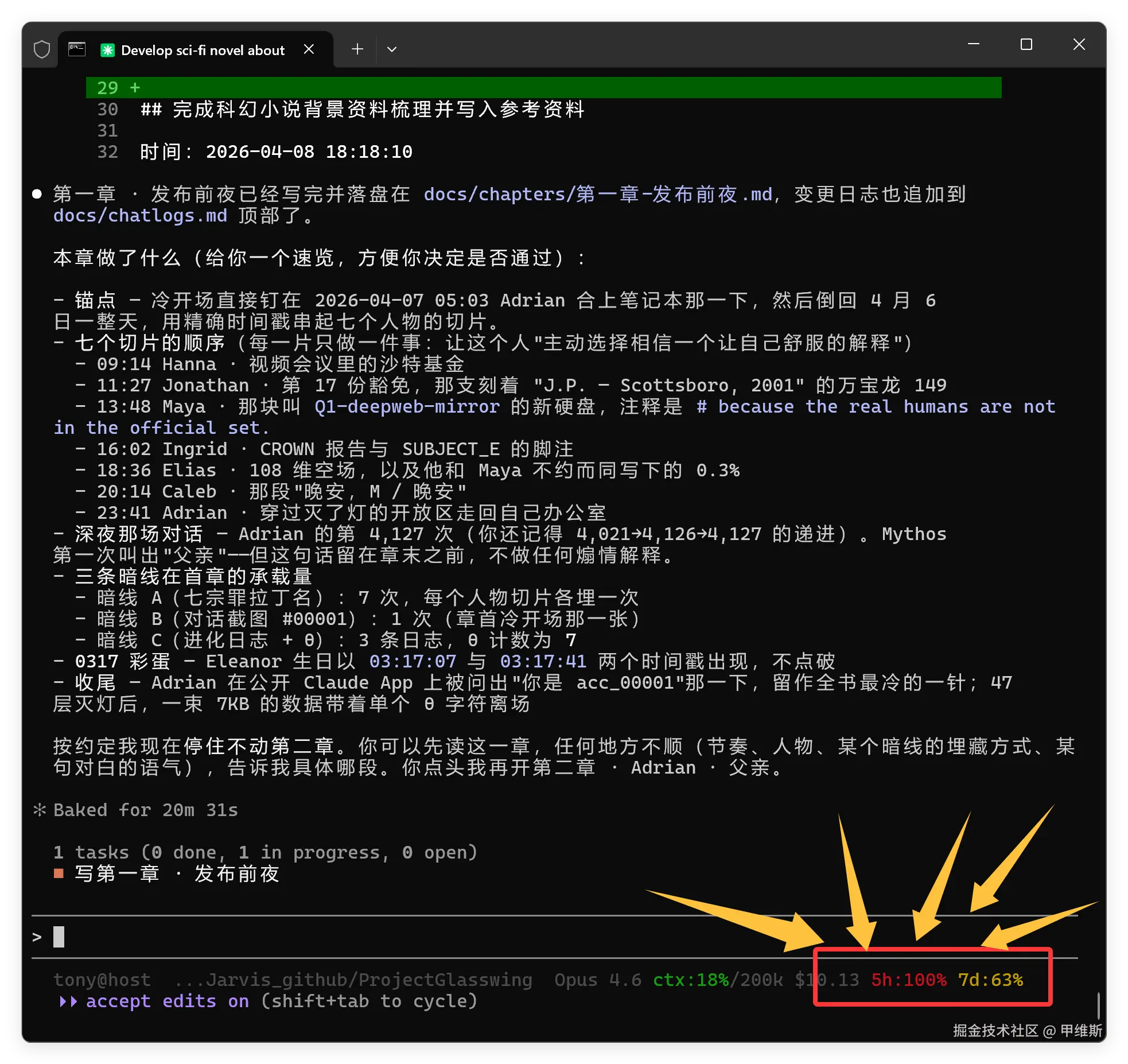Click the 7d:63% usage indicator
Viewport: 1128px width, 1064px height.
click(x=990, y=980)
